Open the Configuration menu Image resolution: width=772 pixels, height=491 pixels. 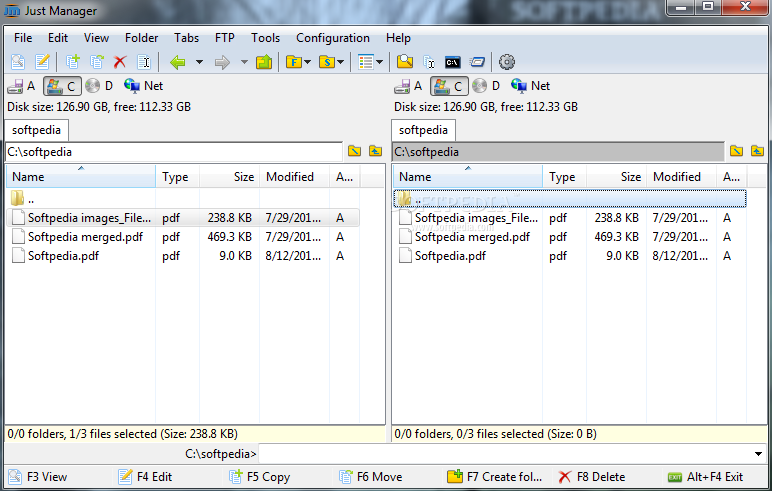[x=333, y=38]
